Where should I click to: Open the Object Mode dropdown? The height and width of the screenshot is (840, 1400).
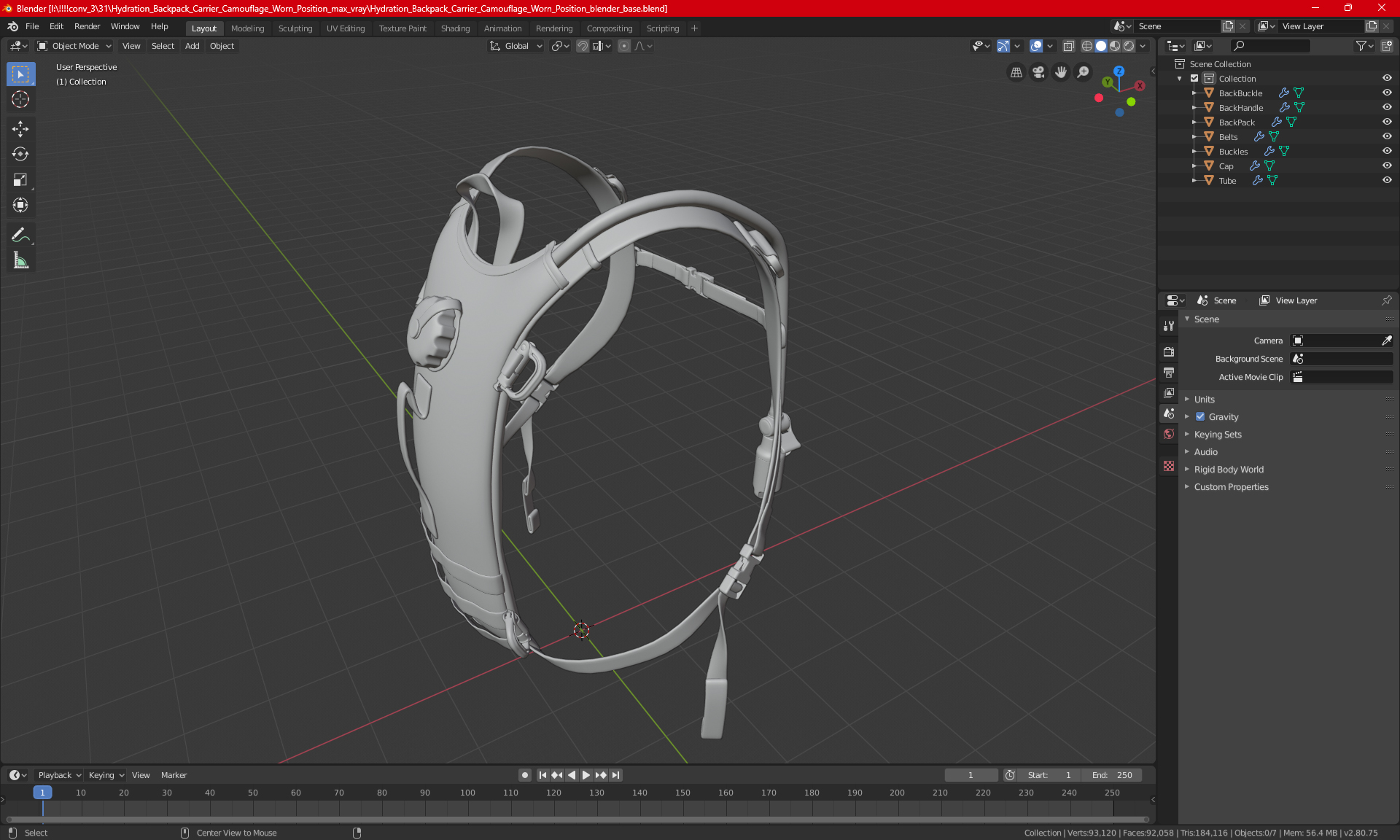(74, 46)
